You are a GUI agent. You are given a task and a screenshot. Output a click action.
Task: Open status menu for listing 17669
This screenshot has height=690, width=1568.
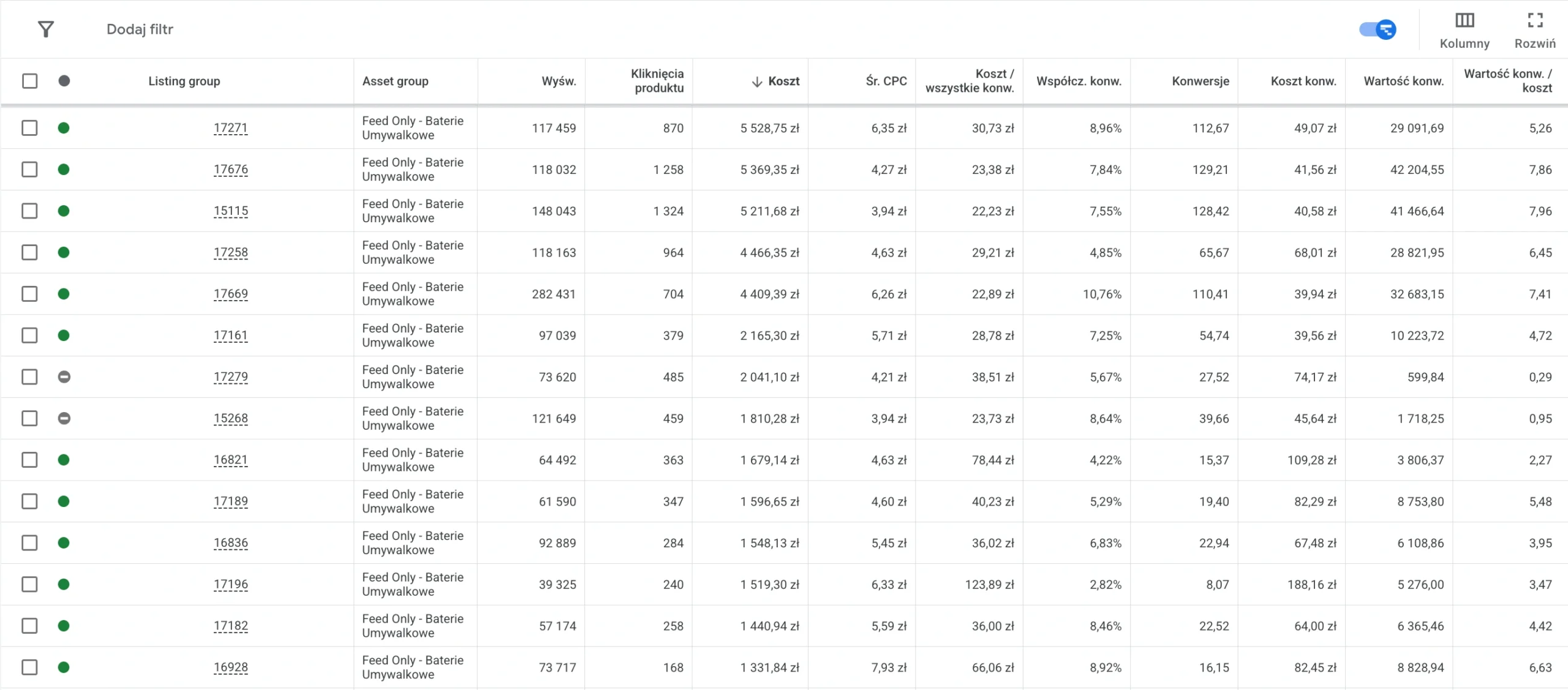click(64, 294)
